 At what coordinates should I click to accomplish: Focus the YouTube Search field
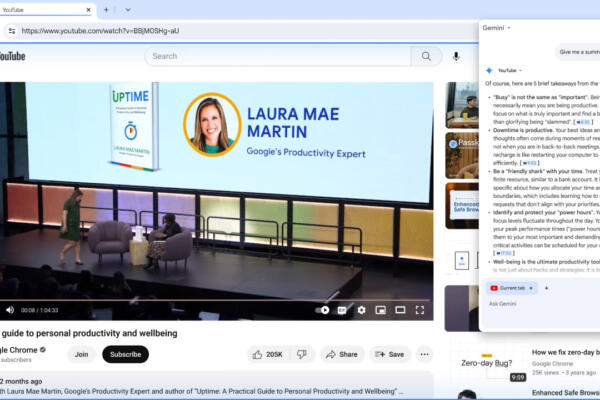pyautogui.click(x=277, y=56)
